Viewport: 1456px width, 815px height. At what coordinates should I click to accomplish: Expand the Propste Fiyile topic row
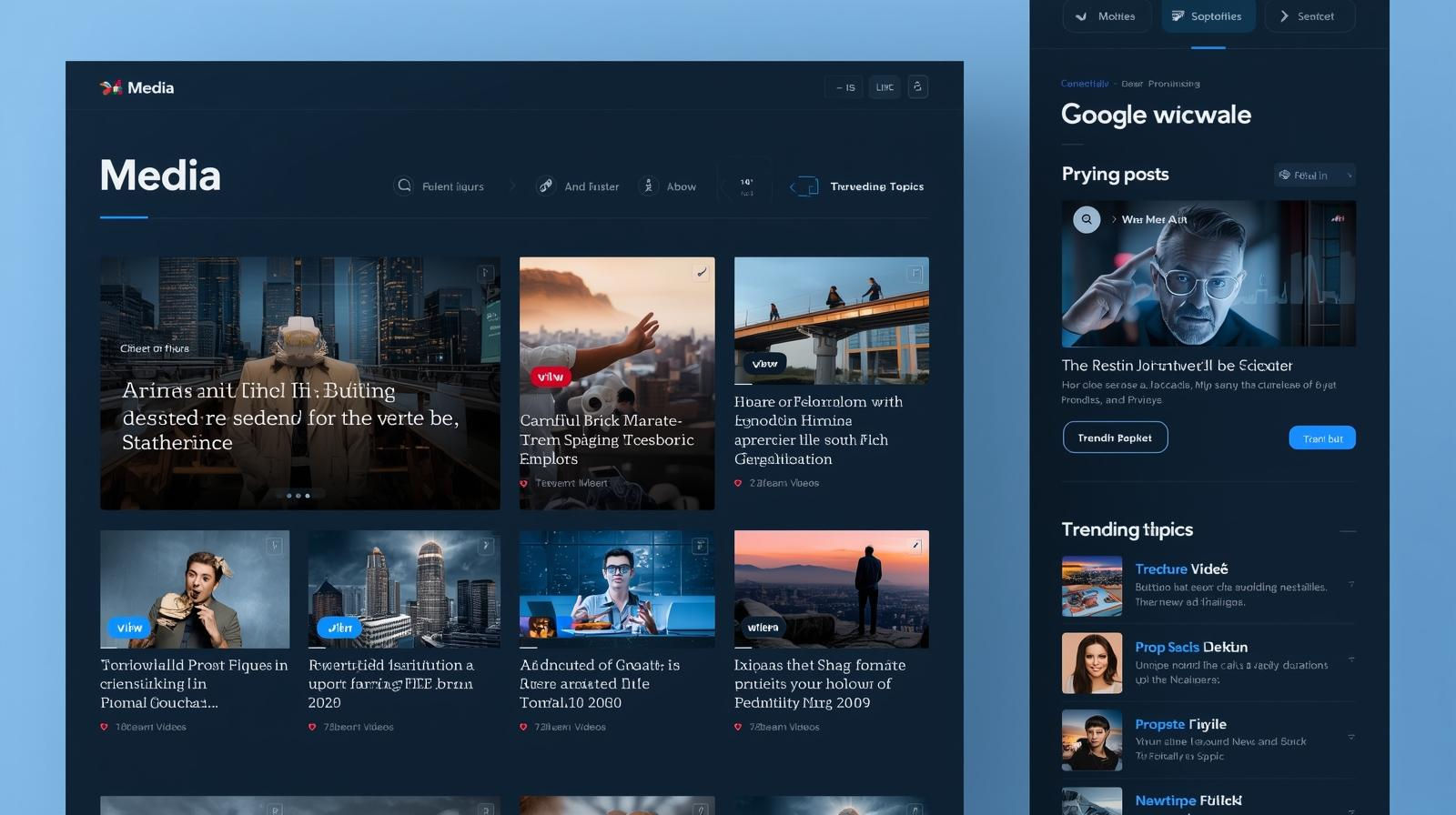point(1350,737)
